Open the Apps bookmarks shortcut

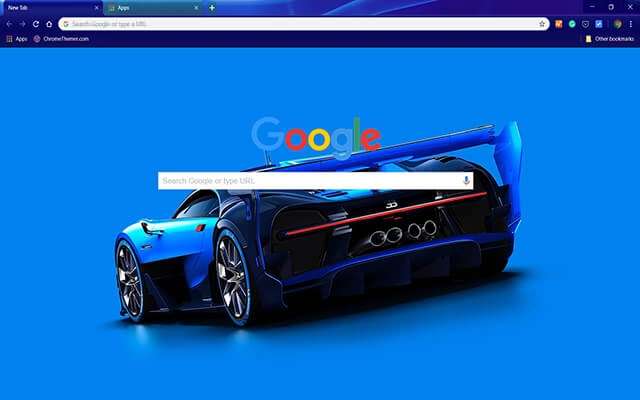(17, 39)
